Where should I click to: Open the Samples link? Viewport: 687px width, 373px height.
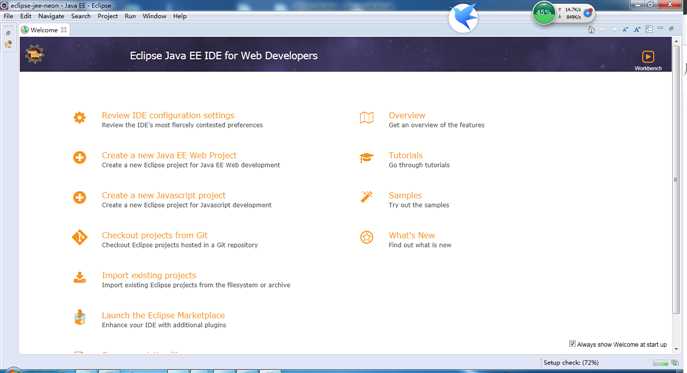[405, 195]
